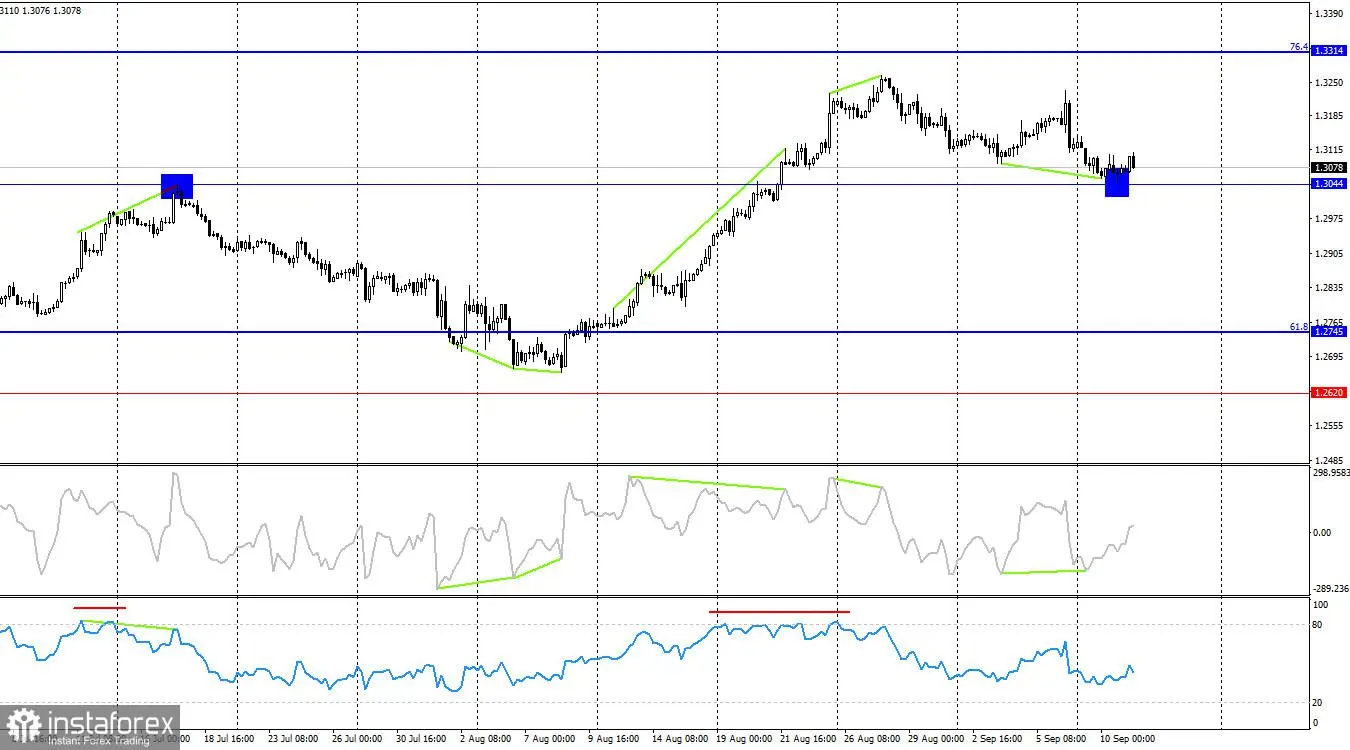Click the 1.3185 price axis value

pyautogui.click(x=1331, y=117)
